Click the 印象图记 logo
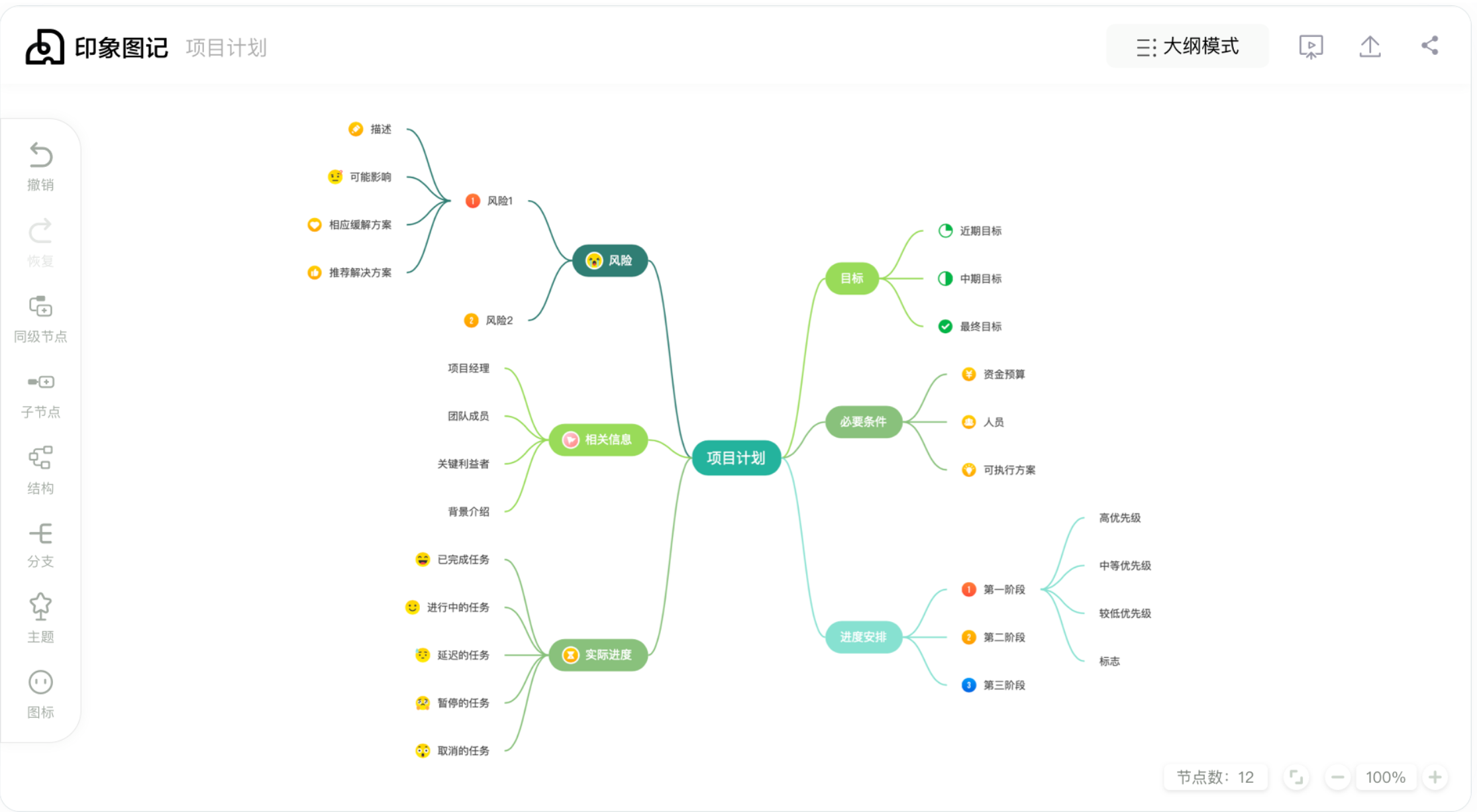 point(97,47)
